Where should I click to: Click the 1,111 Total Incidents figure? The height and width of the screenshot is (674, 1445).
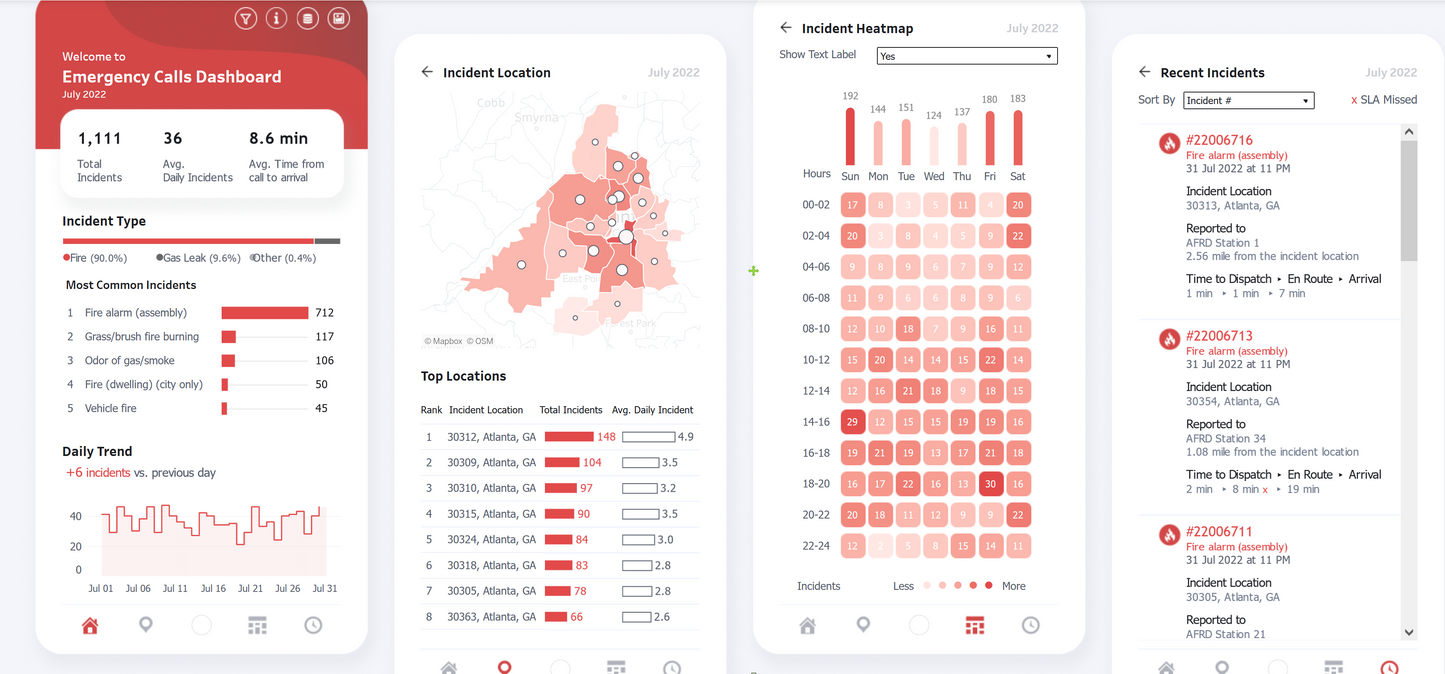click(99, 138)
